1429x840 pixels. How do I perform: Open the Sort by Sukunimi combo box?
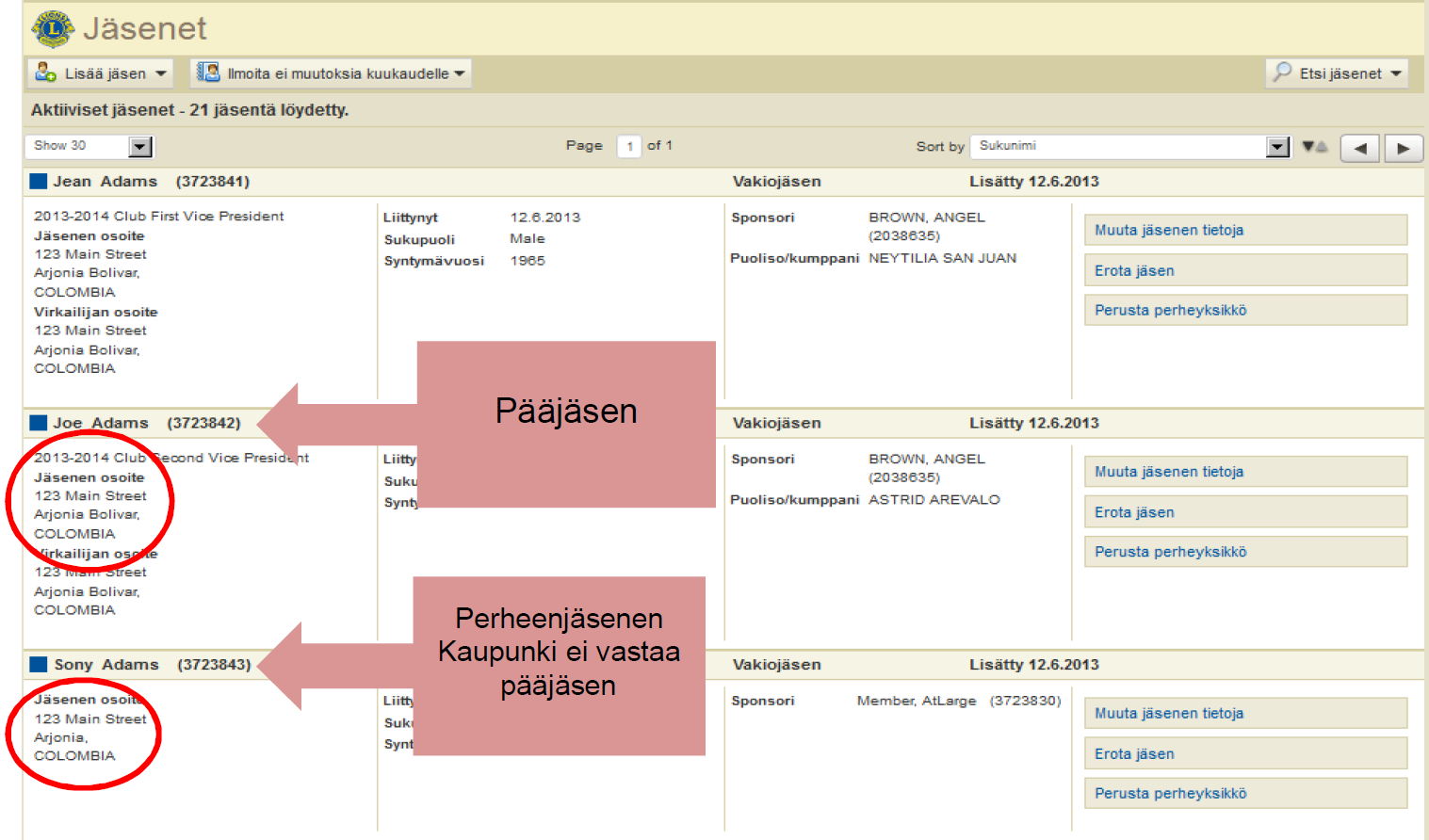(1130, 146)
